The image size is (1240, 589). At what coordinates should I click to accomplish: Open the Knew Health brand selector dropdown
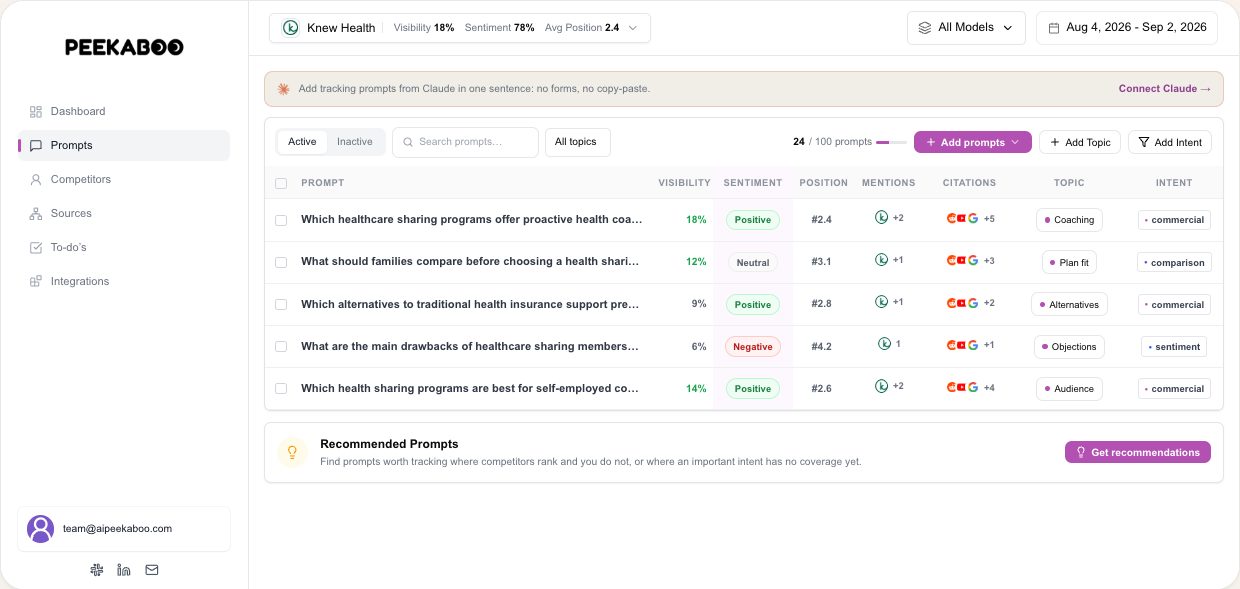coord(460,28)
